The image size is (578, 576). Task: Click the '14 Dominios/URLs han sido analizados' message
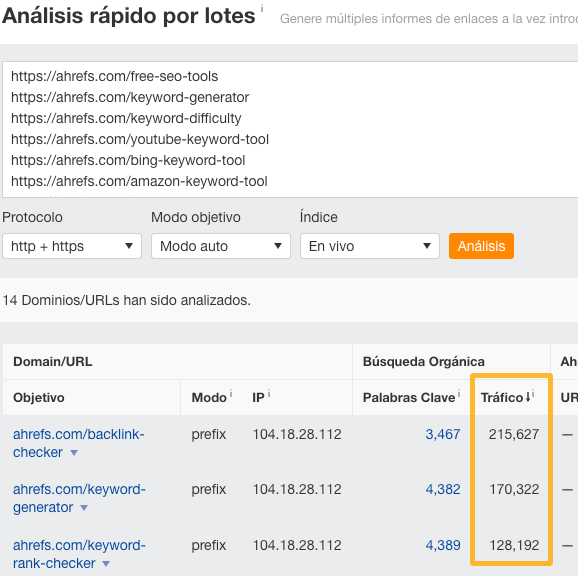pos(126,300)
